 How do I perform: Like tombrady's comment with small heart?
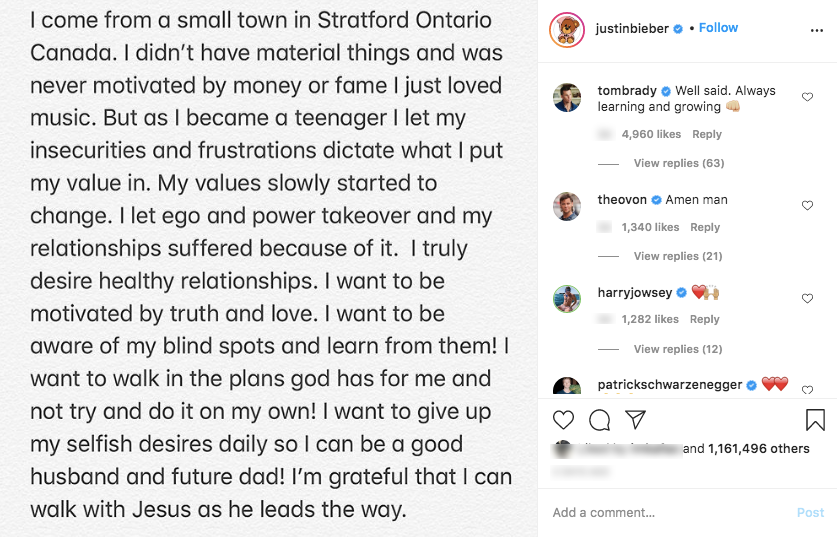(x=807, y=97)
